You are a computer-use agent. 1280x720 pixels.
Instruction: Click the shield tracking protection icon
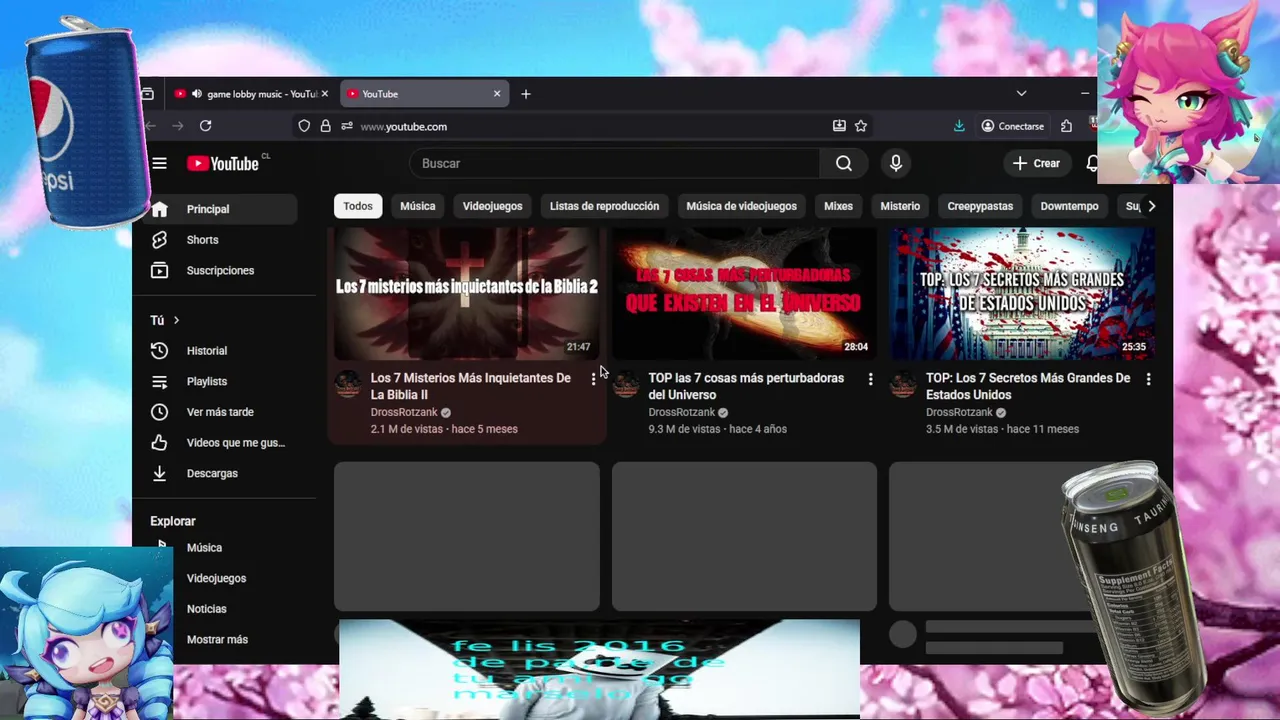coord(304,126)
